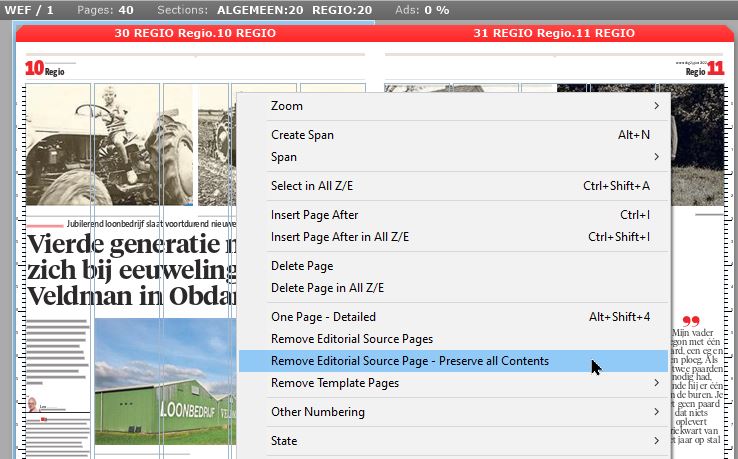Expand the State submenu

[x=284, y=441]
